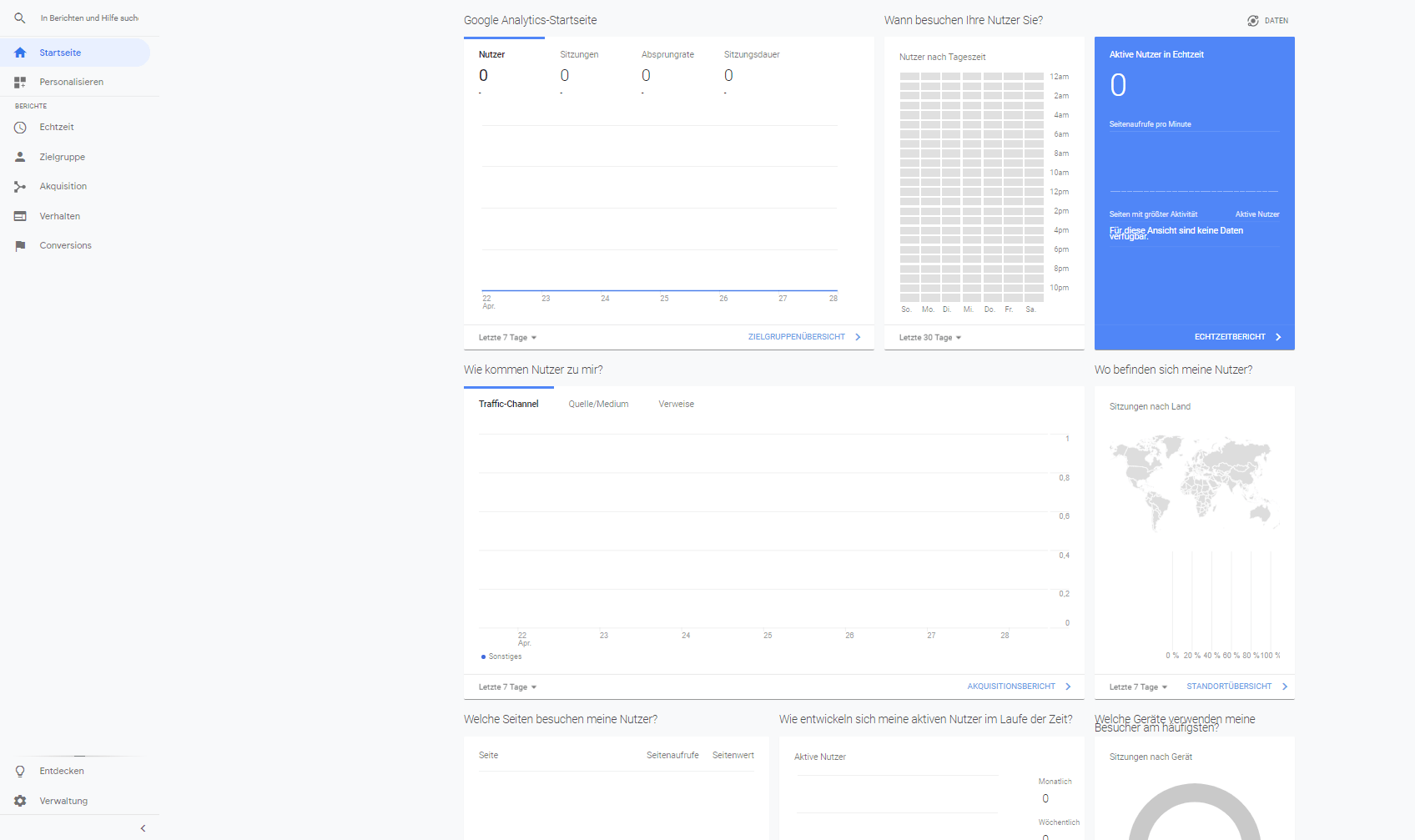
Task: Click the Zielgruppe person icon
Action: [x=20, y=157]
